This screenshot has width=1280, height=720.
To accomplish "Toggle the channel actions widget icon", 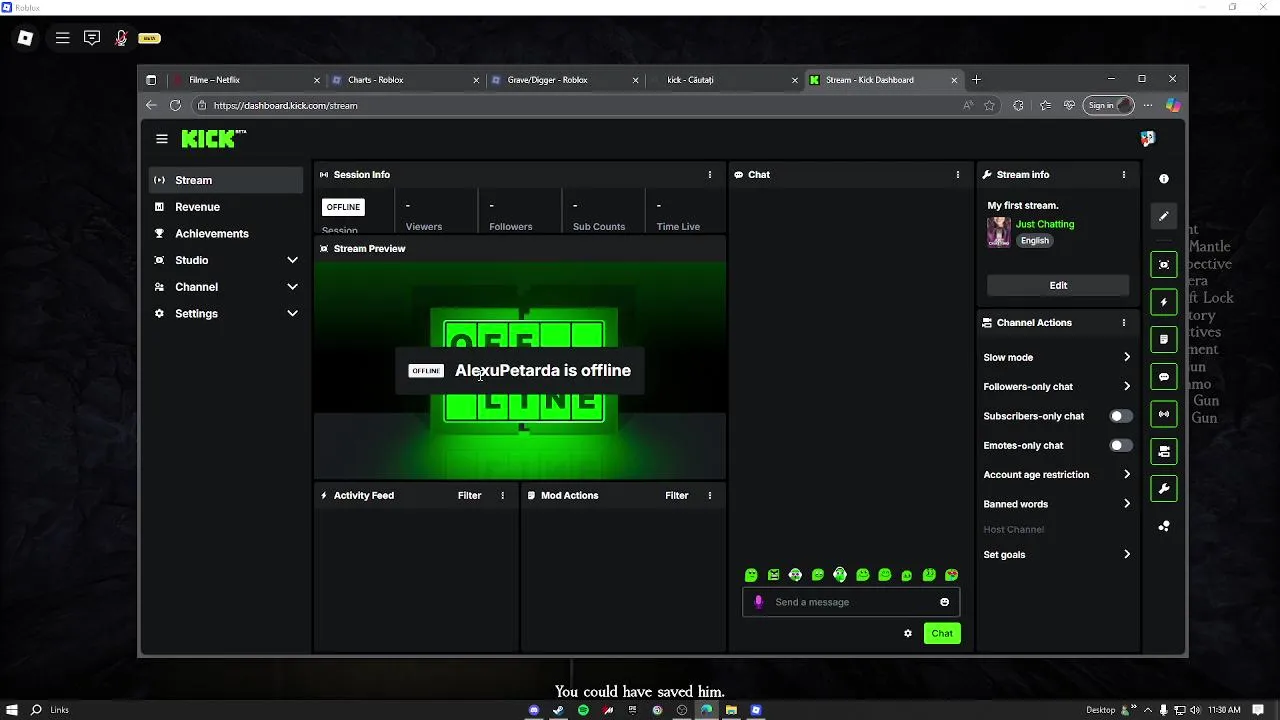I will click(1164, 452).
